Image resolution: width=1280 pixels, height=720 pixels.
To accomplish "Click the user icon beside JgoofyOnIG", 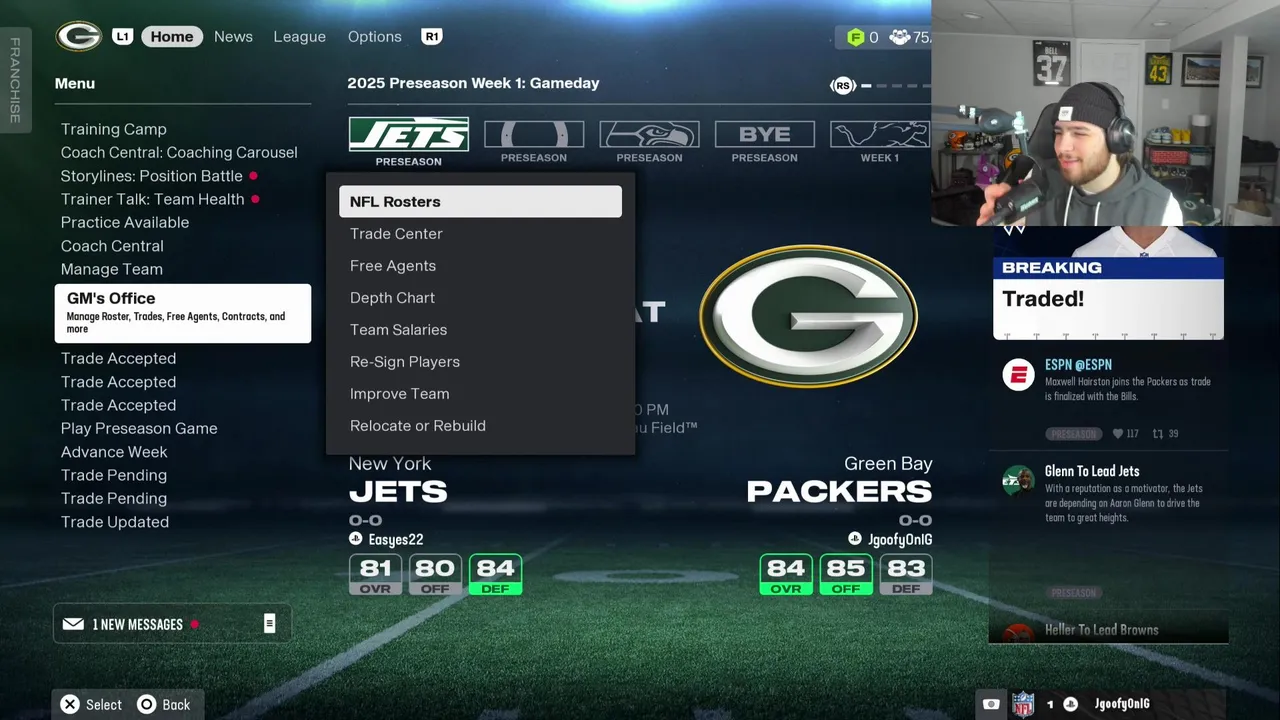I will coord(854,539).
